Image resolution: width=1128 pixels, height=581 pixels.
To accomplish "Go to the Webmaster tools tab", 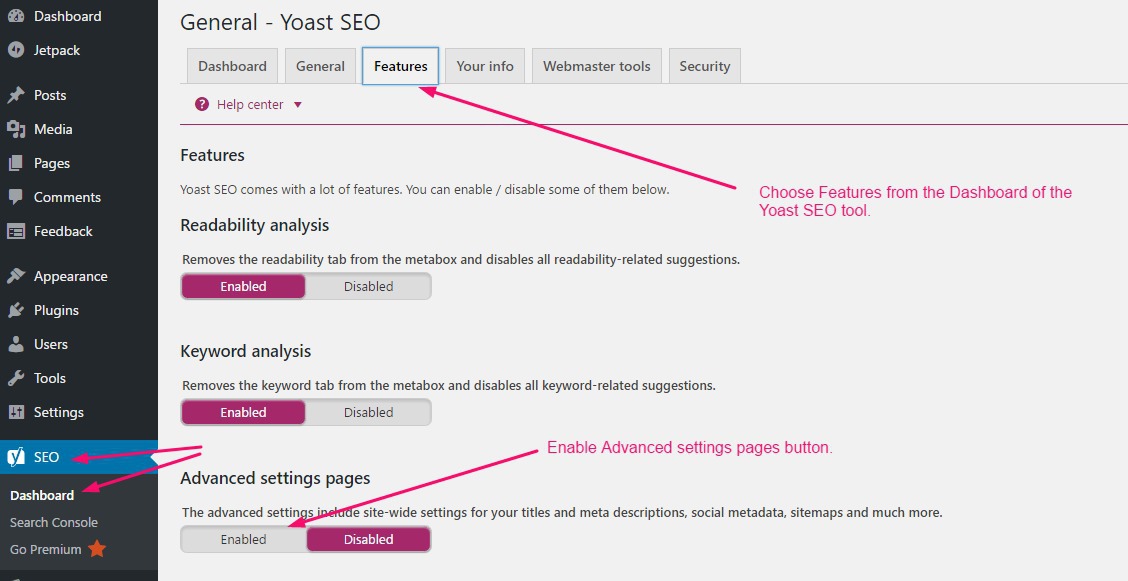I will pyautogui.click(x=596, y=66).
